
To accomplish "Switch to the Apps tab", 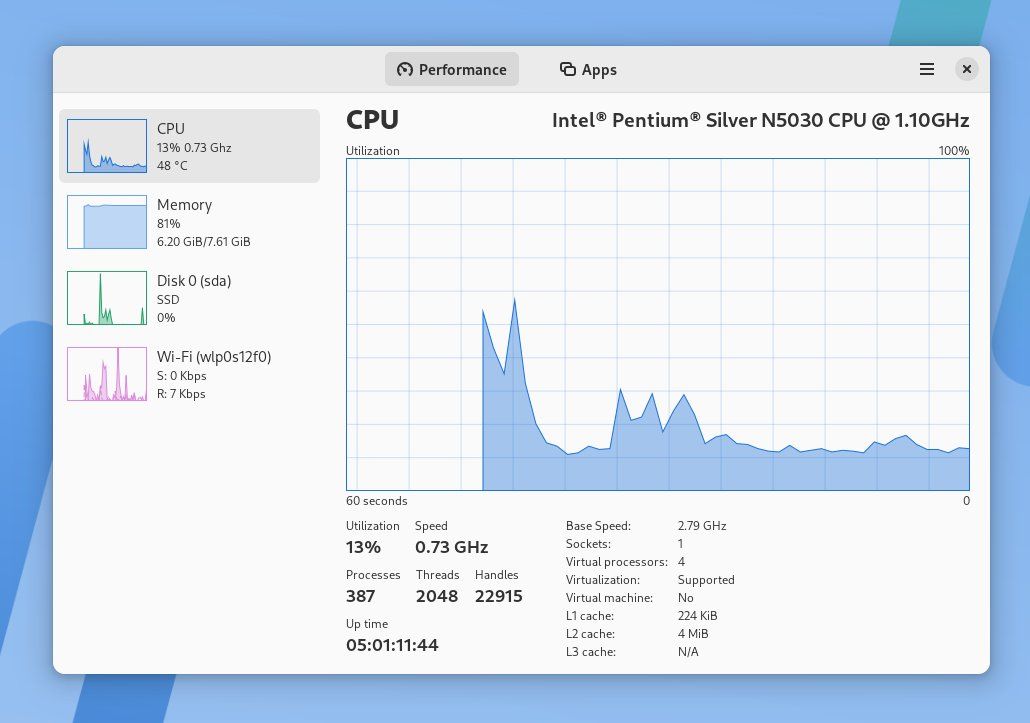I will coord(588,69).
